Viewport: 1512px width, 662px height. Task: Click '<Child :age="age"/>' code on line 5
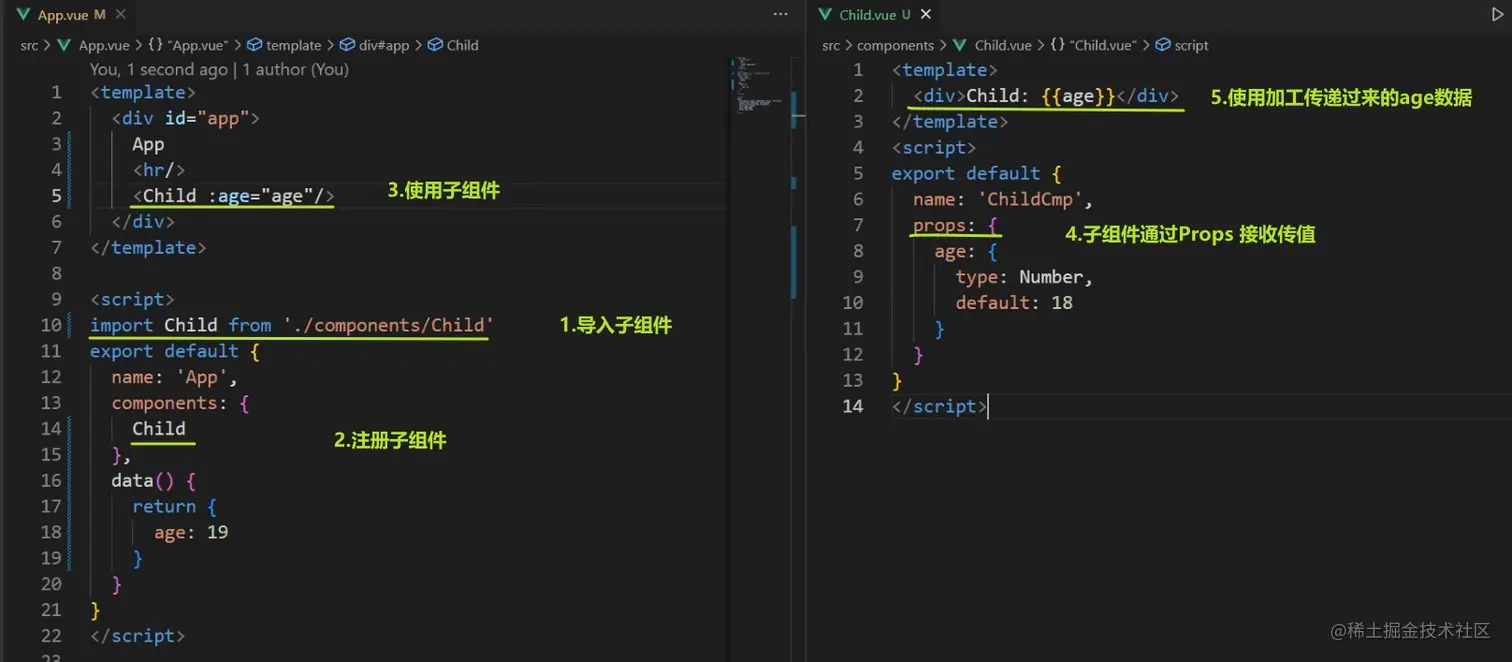[x=233, y=196]
